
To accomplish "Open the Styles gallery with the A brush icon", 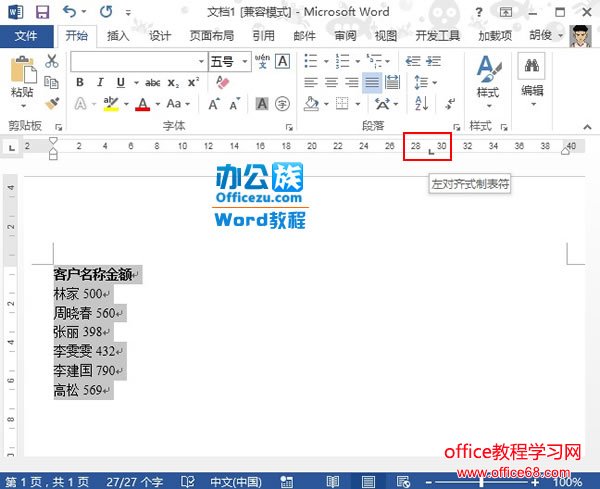I will coord(489,68).
